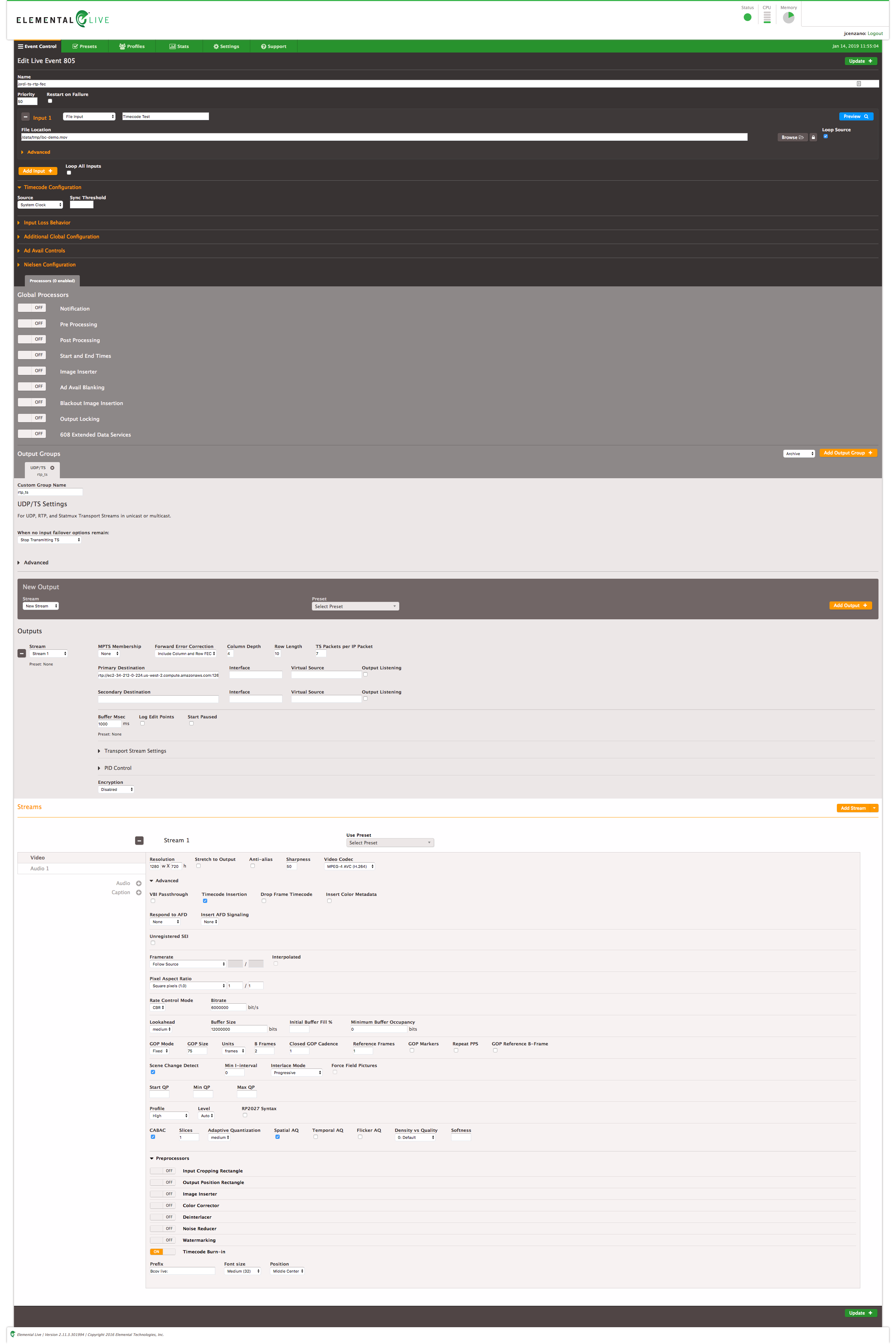Remove the Stream 1 output row
This screenshot has height=1344, width=896.
pos(22,653)
